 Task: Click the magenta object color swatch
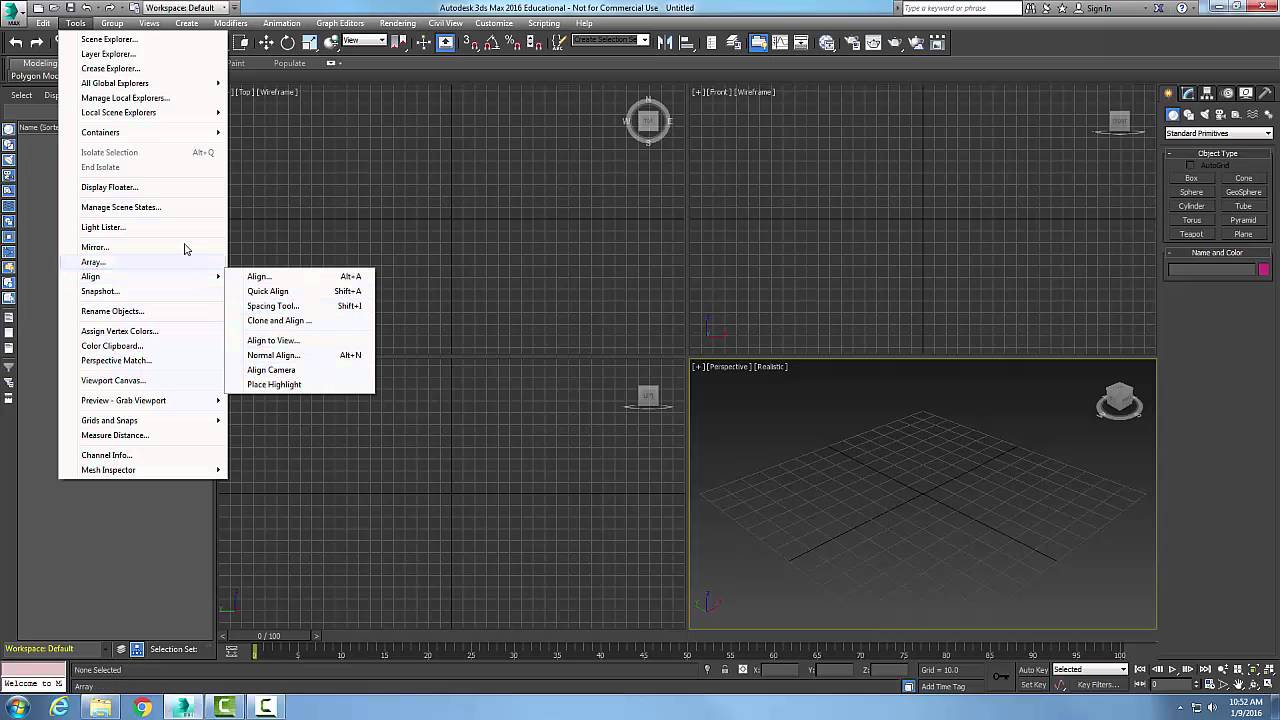click(x=1264, y=270)
